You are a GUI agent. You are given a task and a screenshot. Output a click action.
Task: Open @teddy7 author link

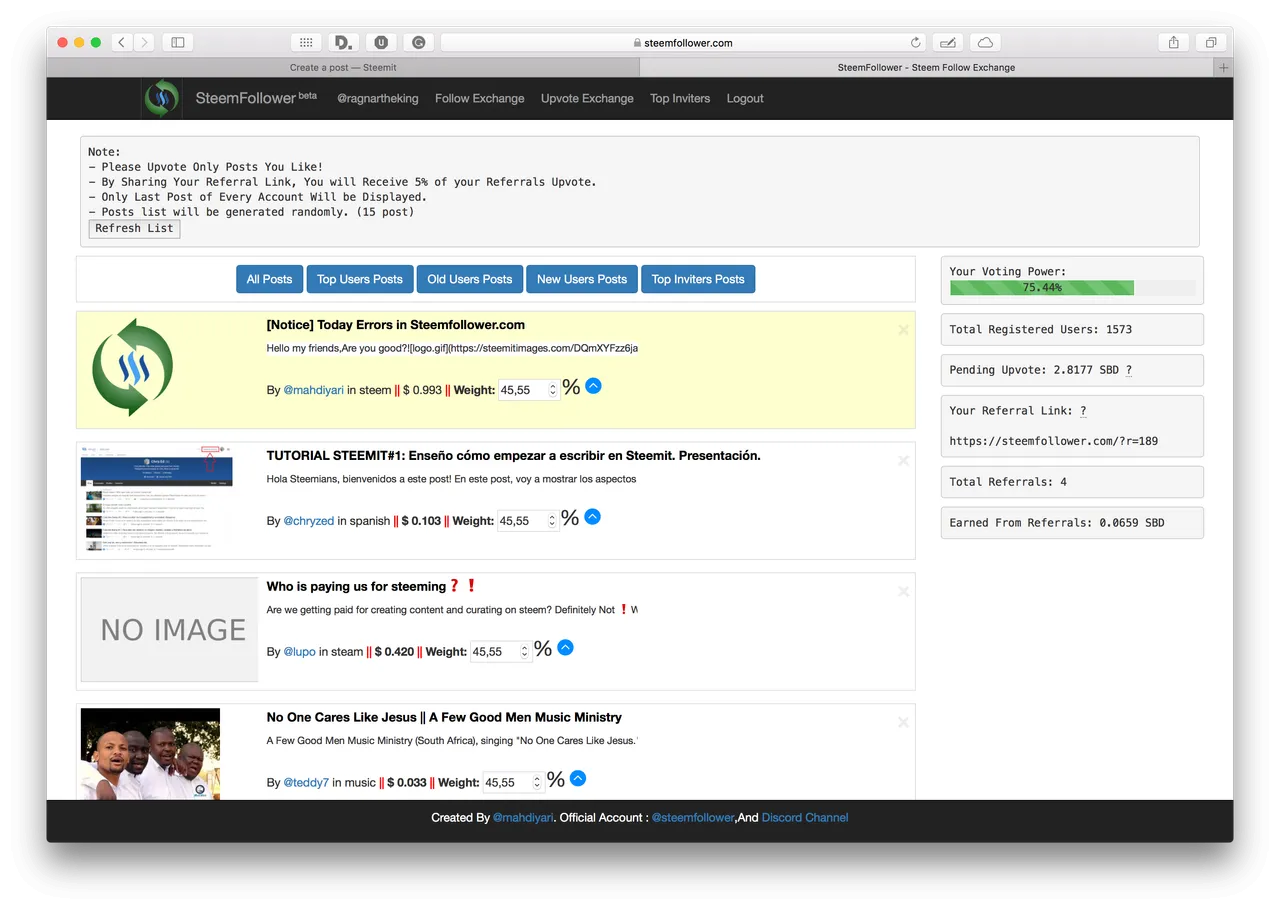point(306,783)
